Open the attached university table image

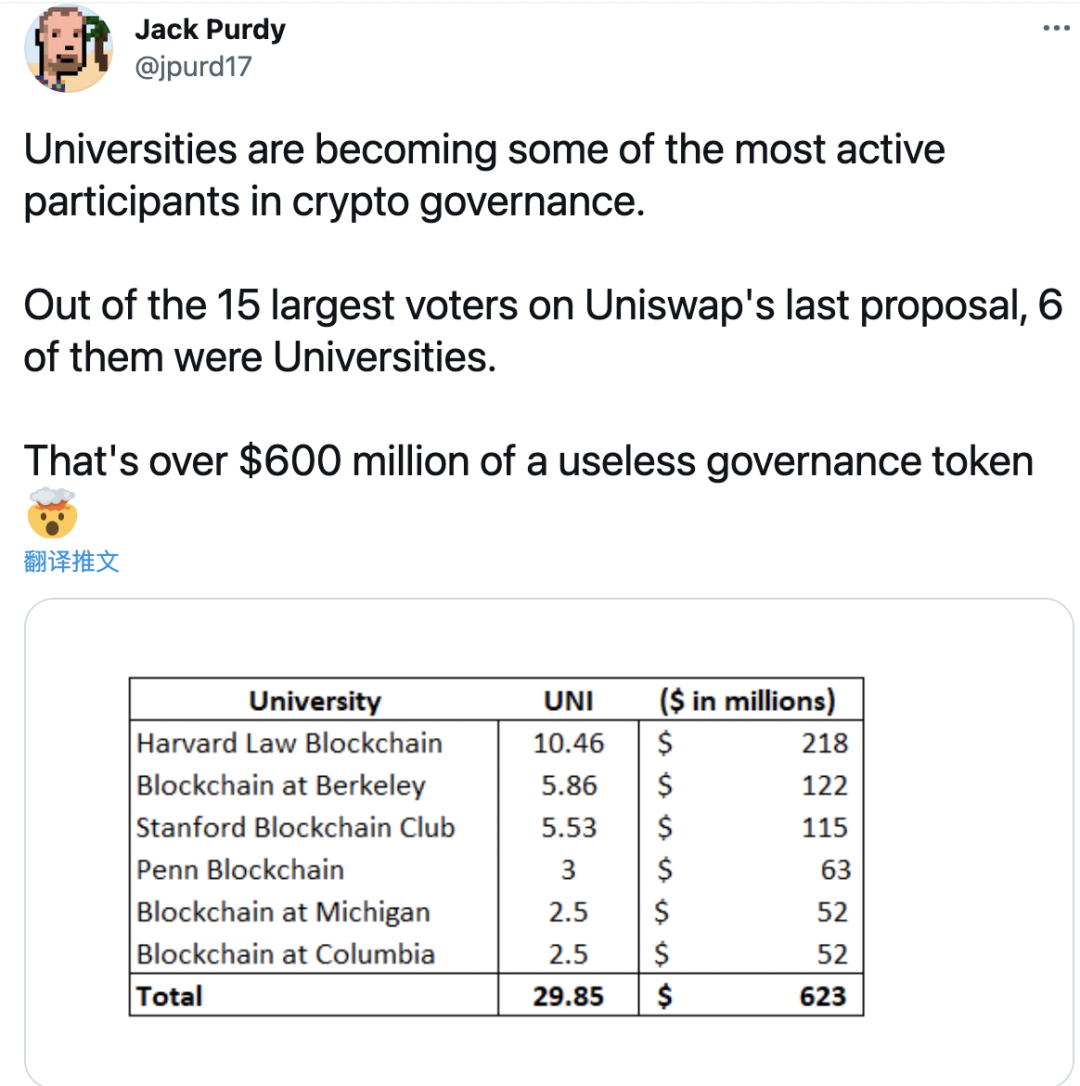[x=549, y=842]
